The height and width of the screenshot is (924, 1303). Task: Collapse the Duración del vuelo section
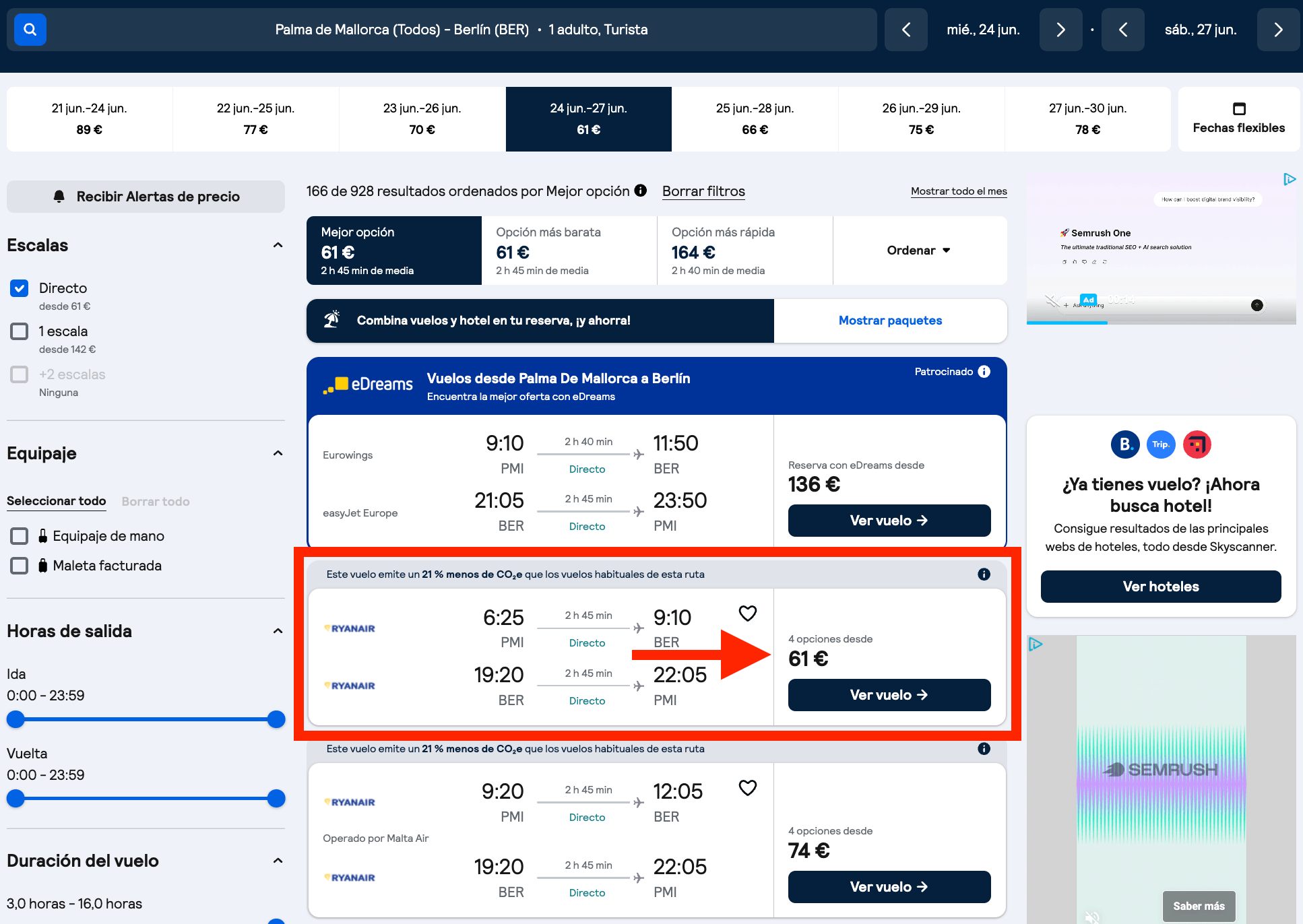[x=278, y=861]
